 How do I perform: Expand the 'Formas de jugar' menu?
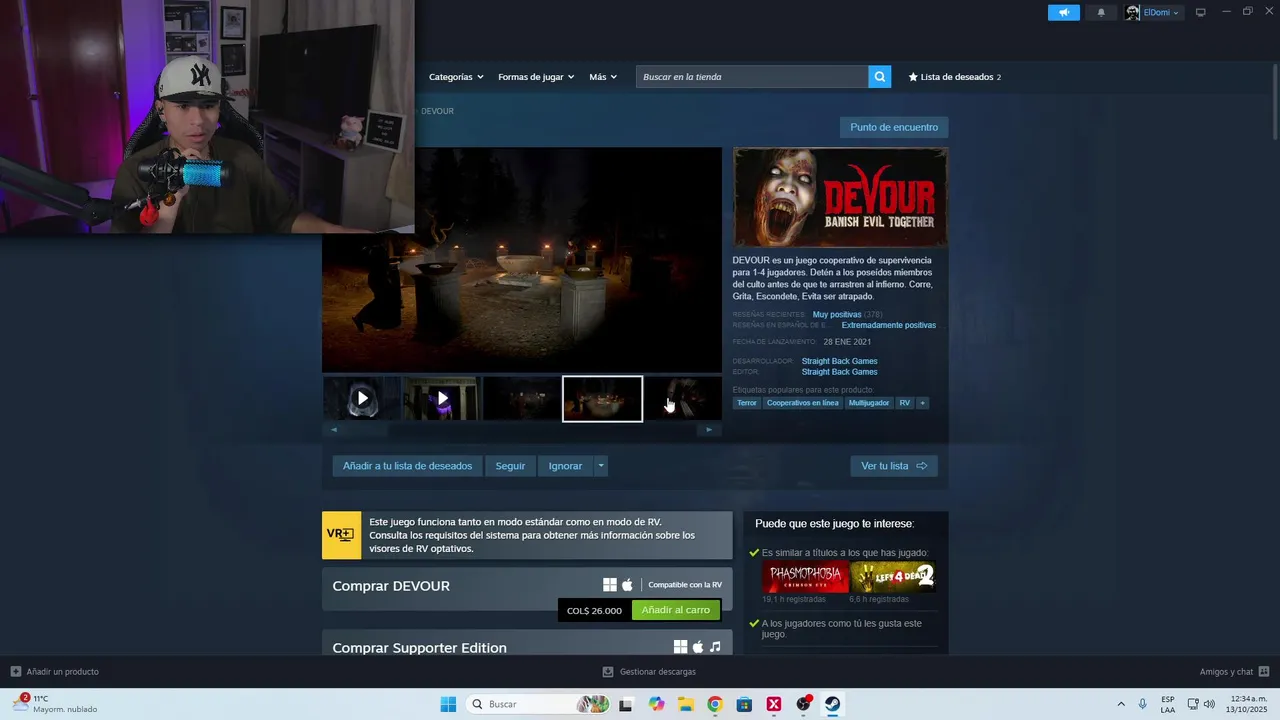(536, 77)
